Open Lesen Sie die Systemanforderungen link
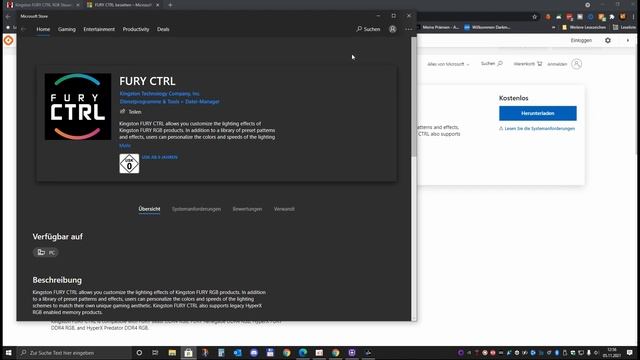The width and height of the screenshot is (640, 360). pyautogui.click(x=537, y=129)
